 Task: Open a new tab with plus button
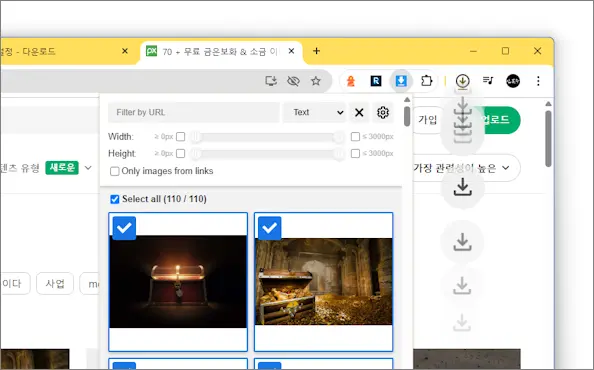[316, 51]
